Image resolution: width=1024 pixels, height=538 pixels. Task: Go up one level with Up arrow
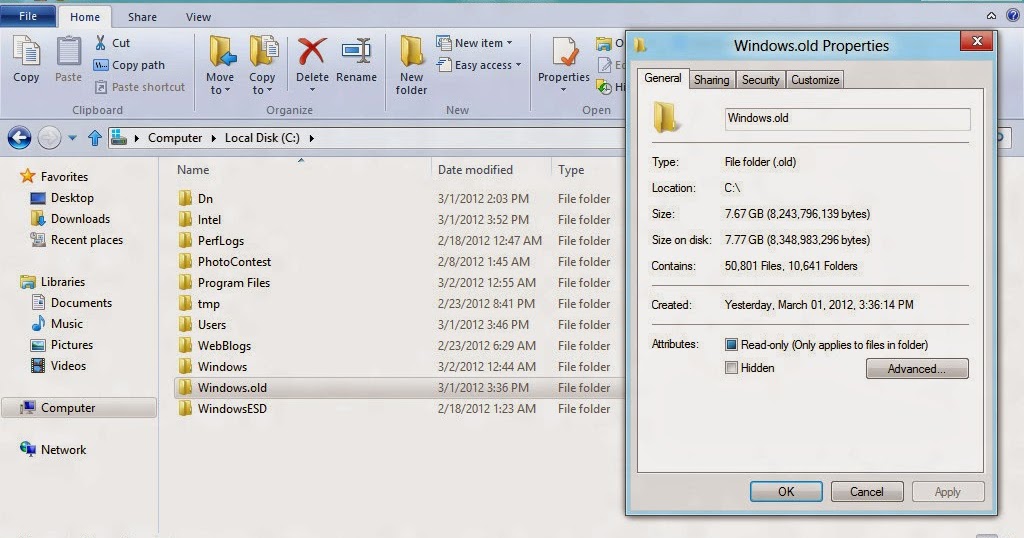95,138
